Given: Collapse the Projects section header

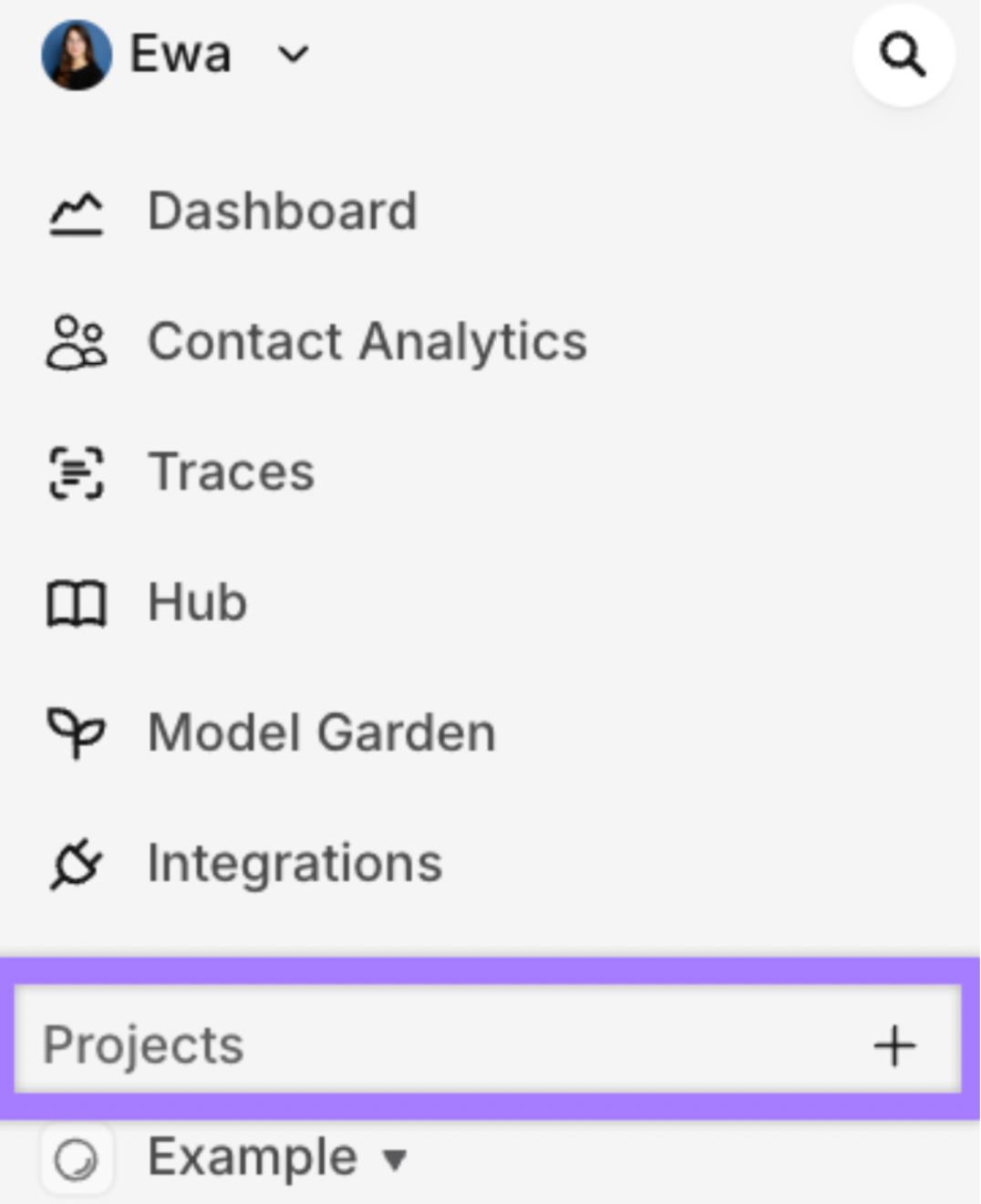Looking at the screenshot, I should tap(145, 1046).
